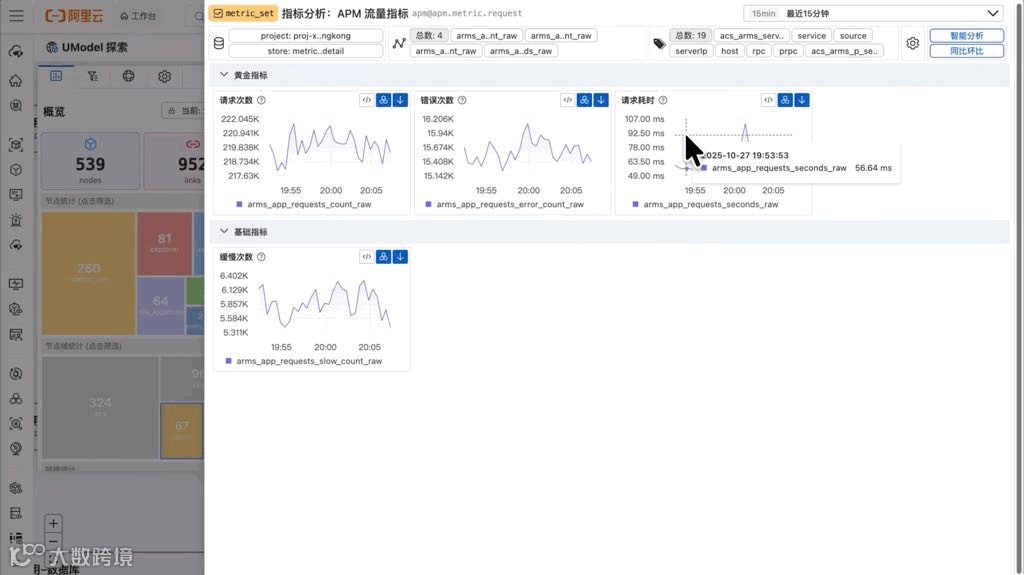Click the red 81 treemap tile

[x=165, y=242]
